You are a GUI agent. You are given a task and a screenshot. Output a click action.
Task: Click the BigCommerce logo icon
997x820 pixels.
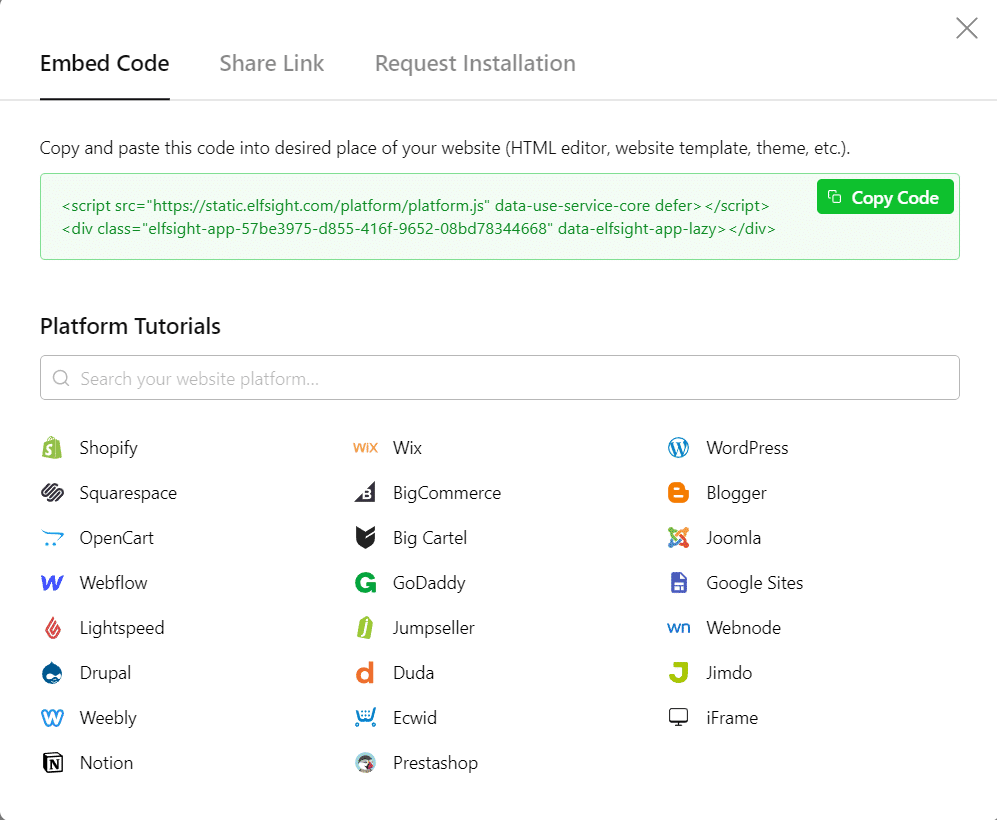click(x=365, y=492)
